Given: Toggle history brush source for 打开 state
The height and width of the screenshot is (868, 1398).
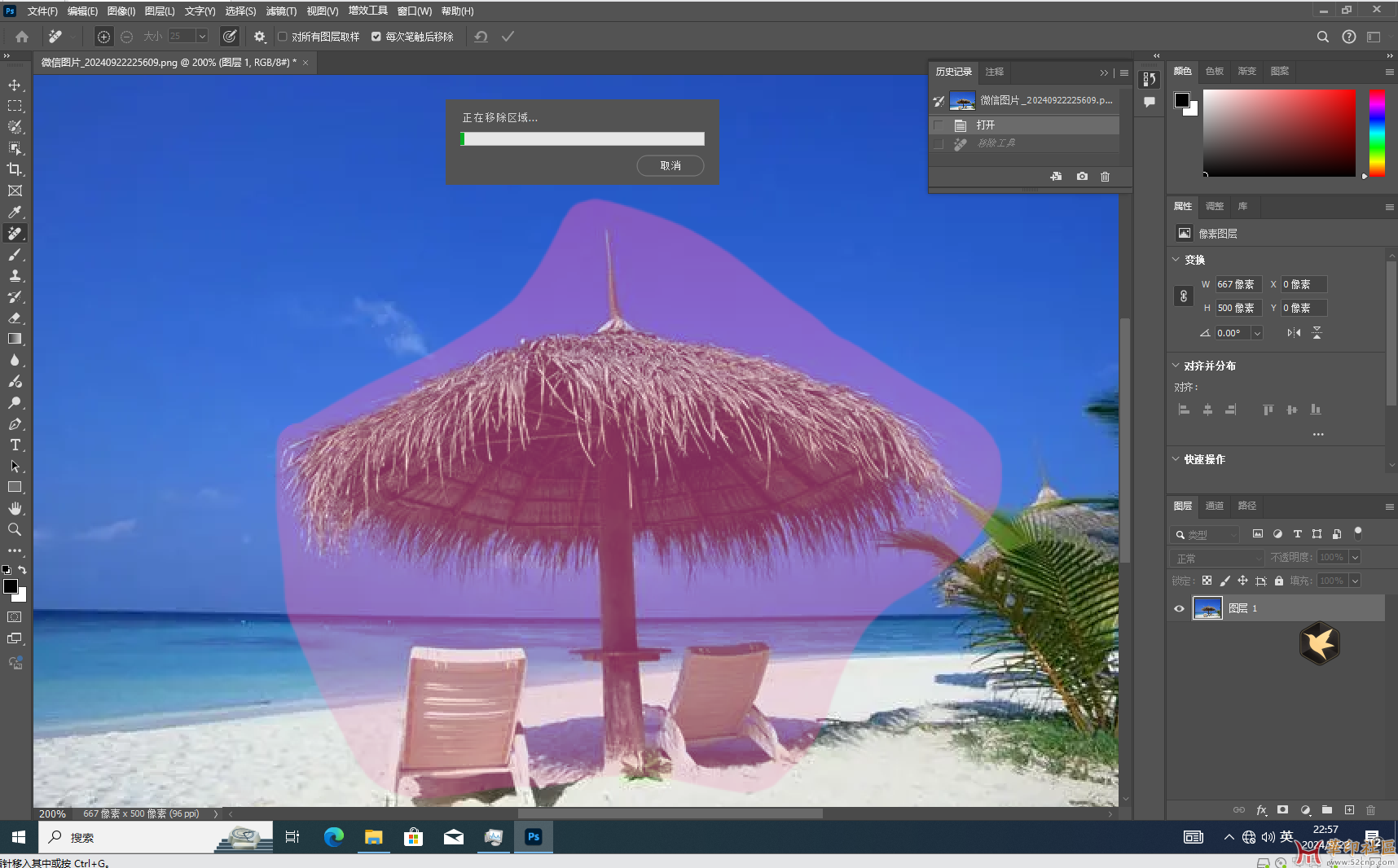Looking at the screenshot, I should [x=939, y=125].
